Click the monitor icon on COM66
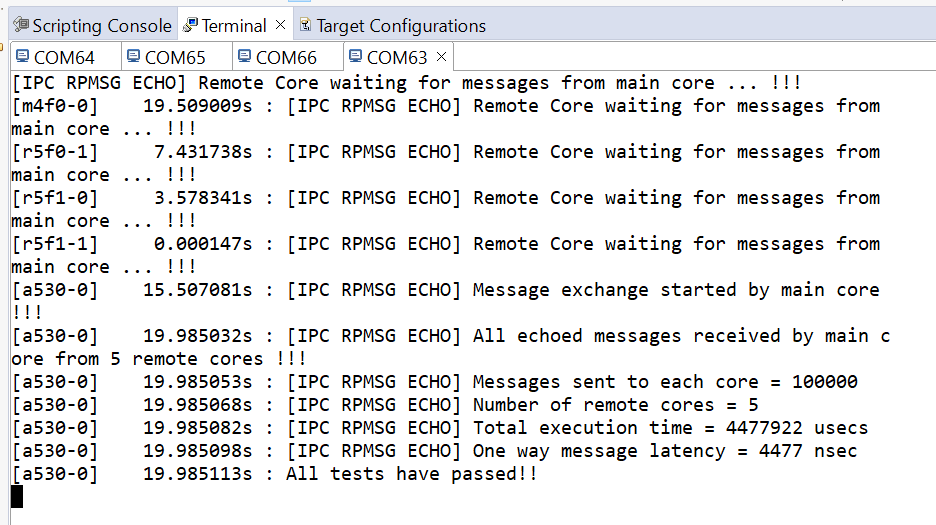Screen dimensions: 936x525 click(x=245, y=57)
